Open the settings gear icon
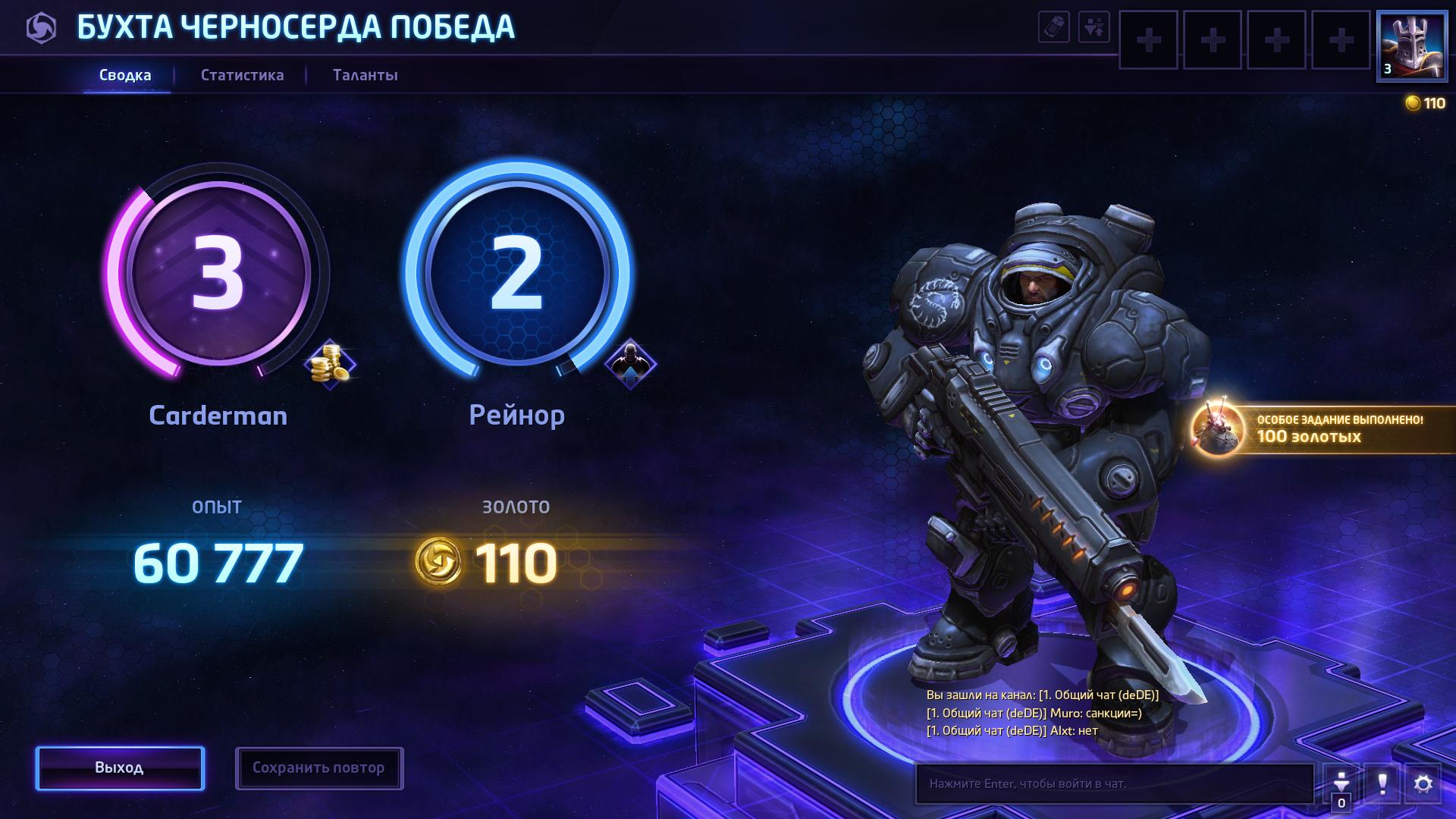This screenshot has width=1456, height=819. click(1423, 783)
